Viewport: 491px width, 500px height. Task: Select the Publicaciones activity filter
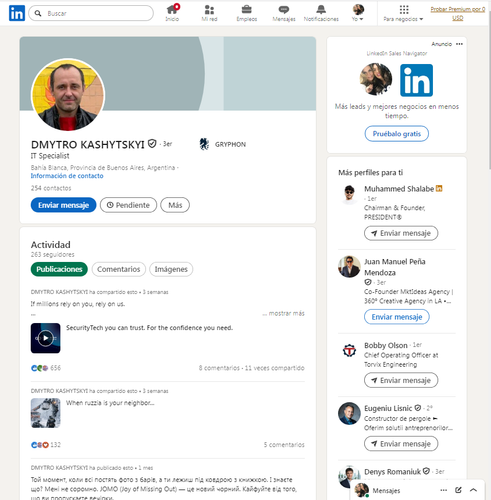click(x=59, y=269)
